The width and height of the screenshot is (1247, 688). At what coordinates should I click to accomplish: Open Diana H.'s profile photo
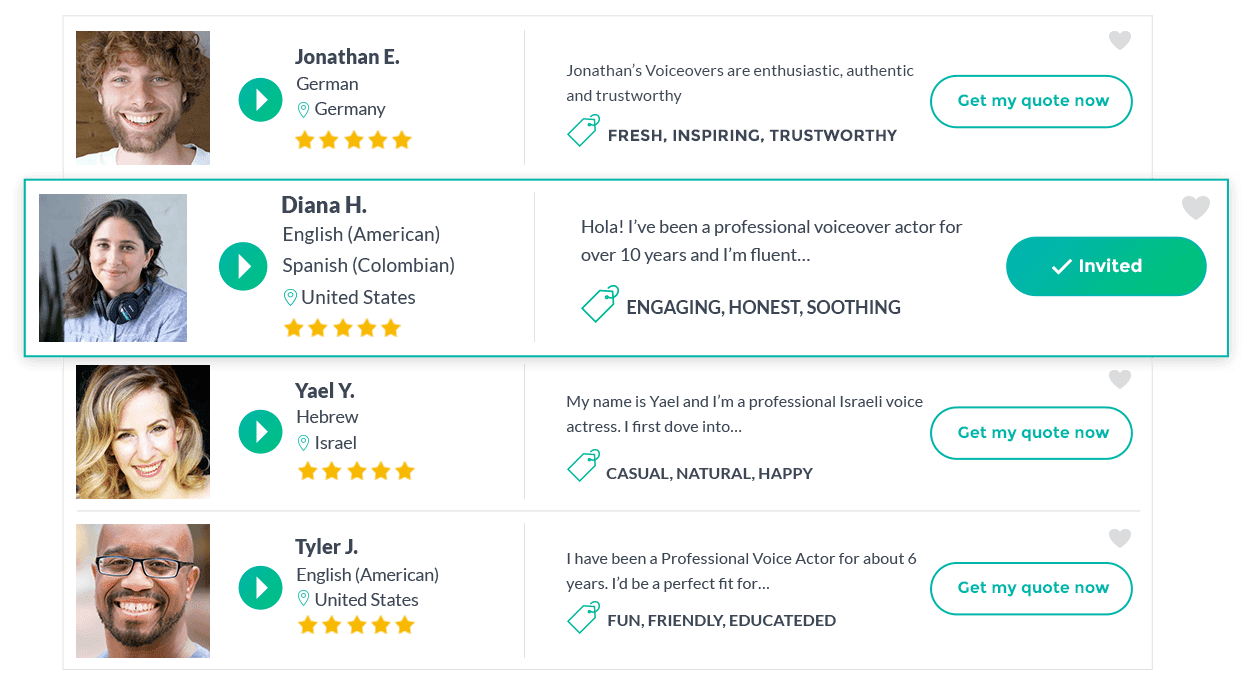(113, 268)
